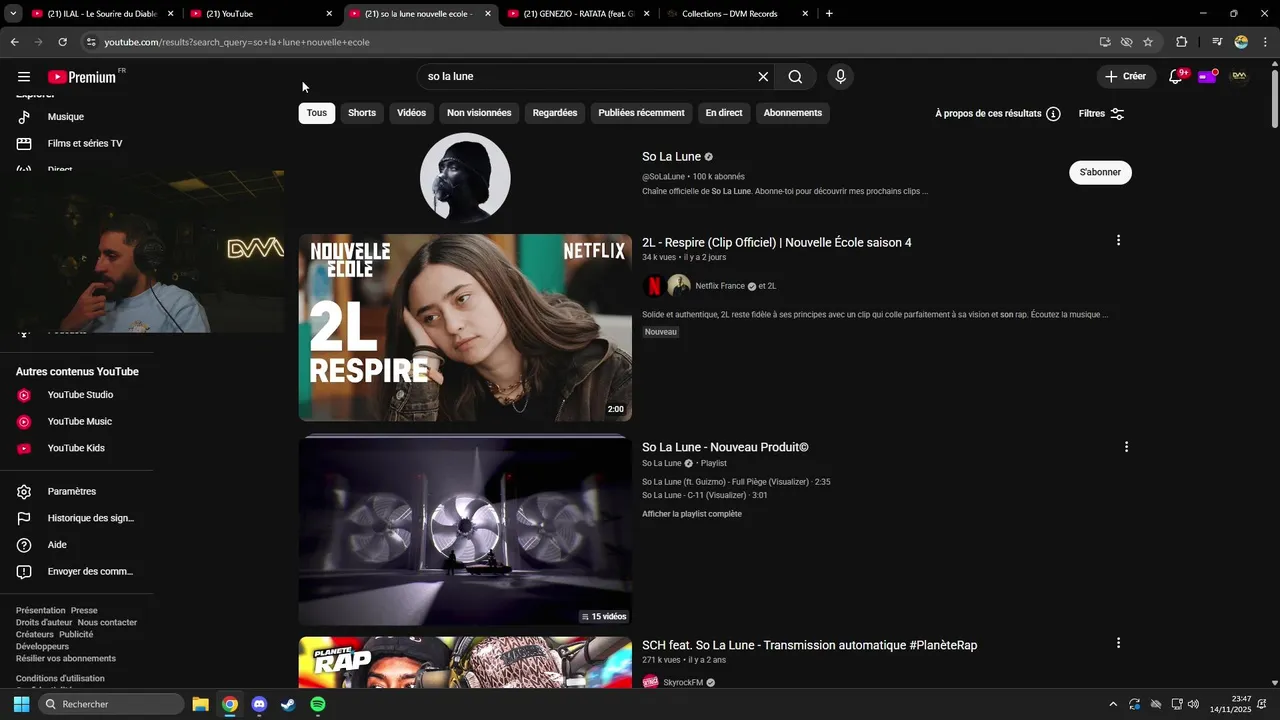Open Discord from the taskbar
The height and width of the screenshot is (720, 1280).
pyautogui.click(x=259, y=704)
